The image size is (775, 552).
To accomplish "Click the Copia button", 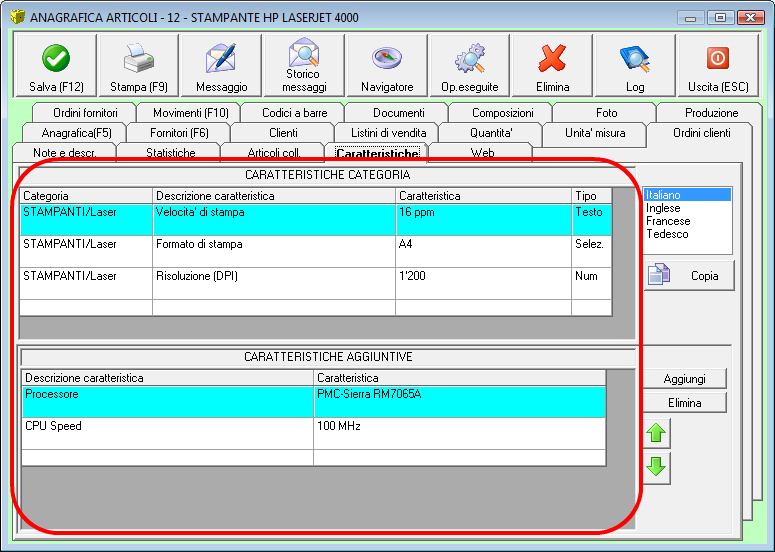I will (x=689, y=275).
